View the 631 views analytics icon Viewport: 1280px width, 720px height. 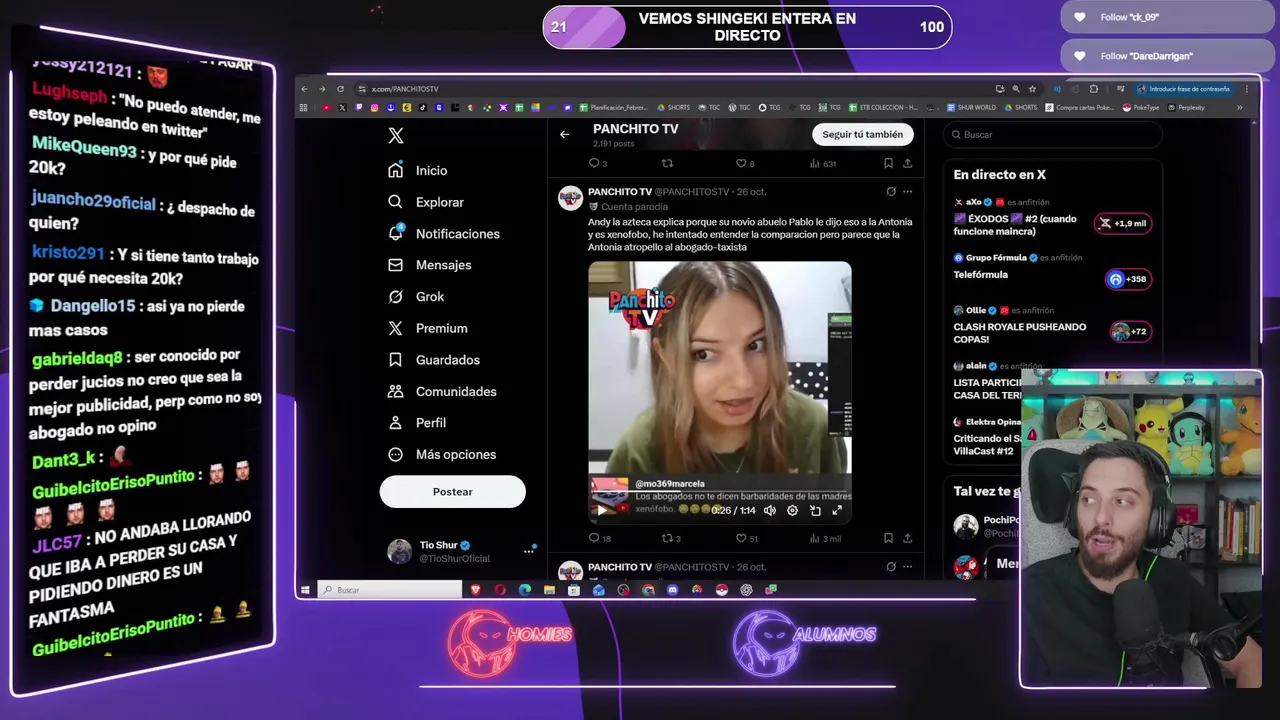pyautogui.click(x=821, y=163)
